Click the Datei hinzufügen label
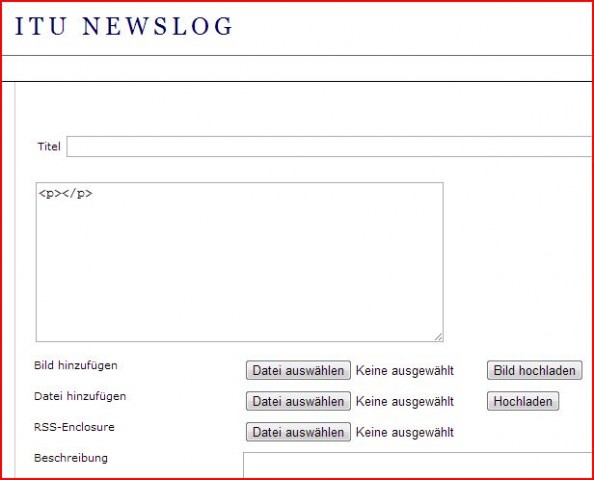594x480 pixels. coord(80,396)
